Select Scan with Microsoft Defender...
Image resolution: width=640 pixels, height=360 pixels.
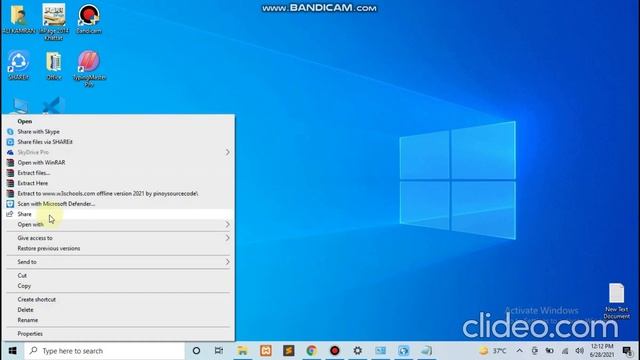pyautogui.click(x=118, y=204)
